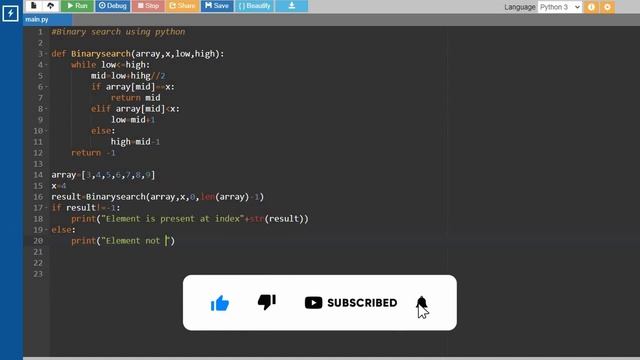This screenshot has height=360, width=640.
Task: Click the 'while low<=high:' line
Action: pyautogui.click(x=110, y=65)
